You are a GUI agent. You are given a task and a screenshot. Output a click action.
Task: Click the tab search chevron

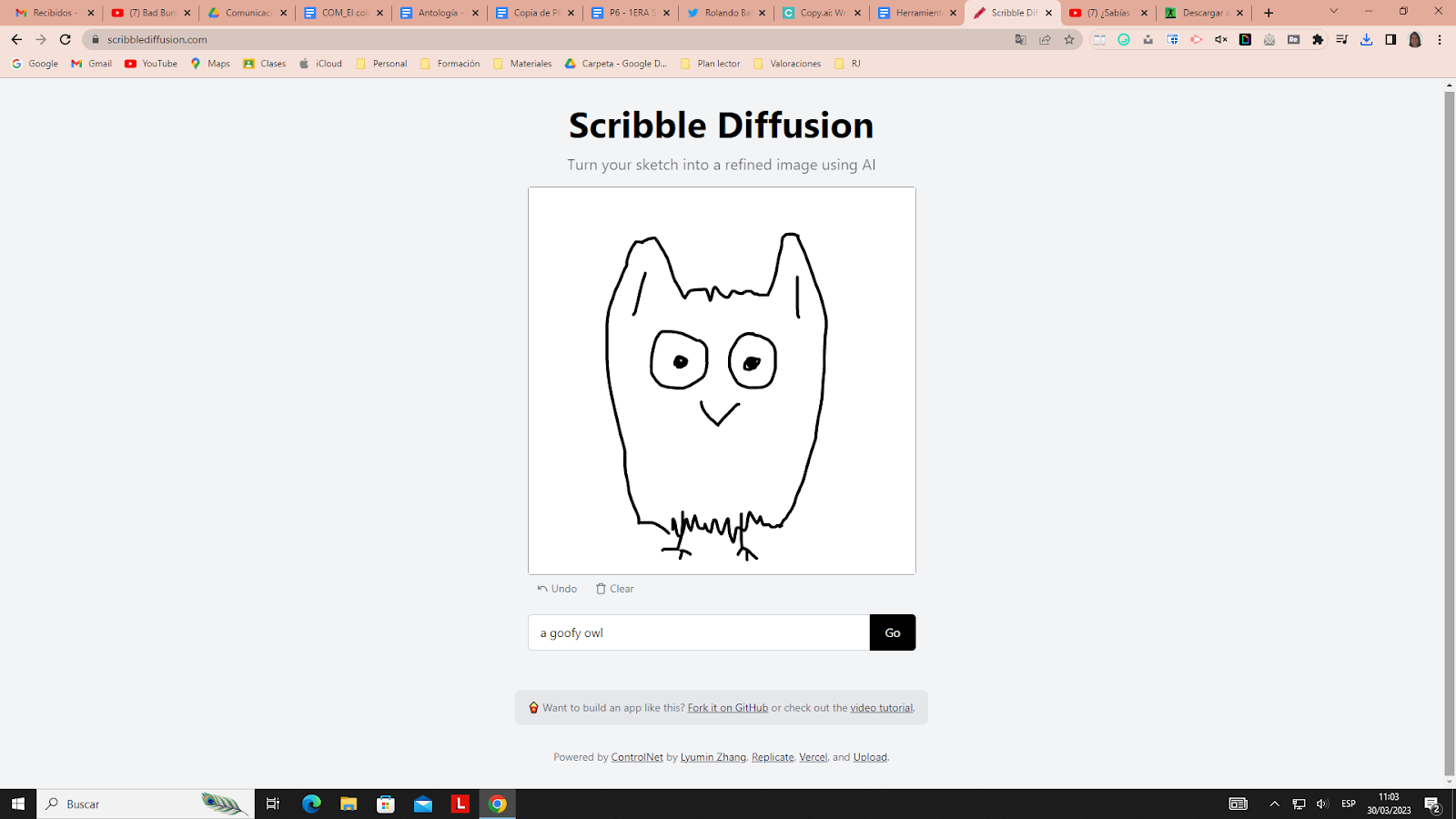click(x=1333, y=12)
